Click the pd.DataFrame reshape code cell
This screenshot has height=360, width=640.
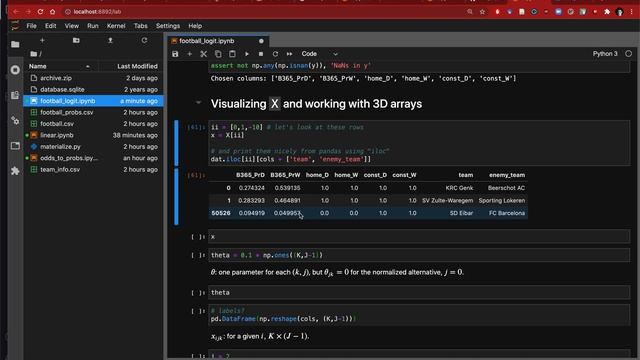point(419,315)
